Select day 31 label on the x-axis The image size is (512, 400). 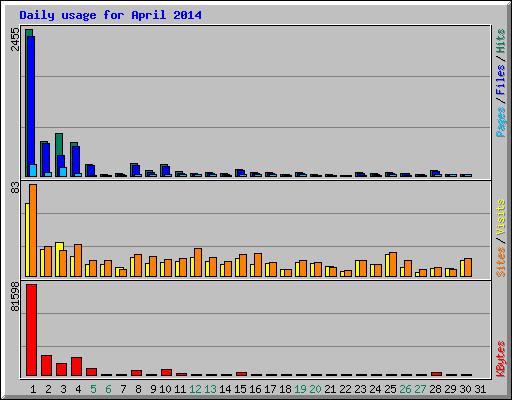click(480, 389)
